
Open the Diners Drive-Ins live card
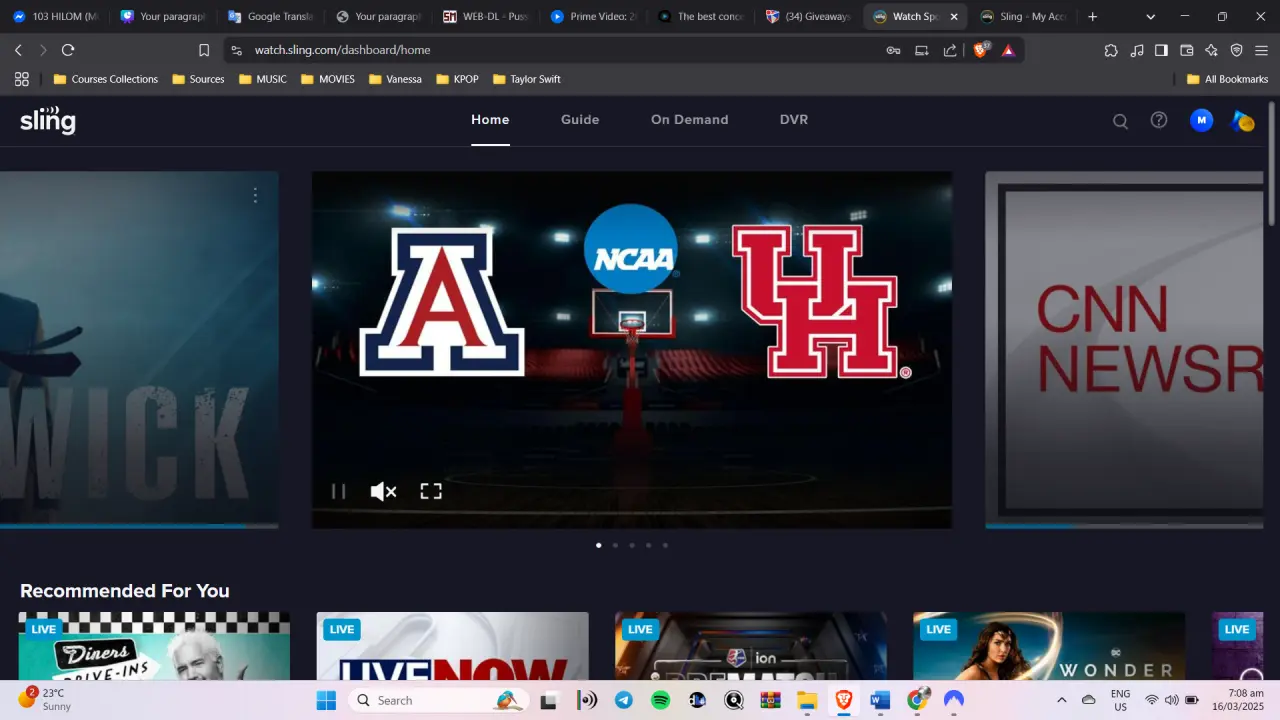(154, 646)
